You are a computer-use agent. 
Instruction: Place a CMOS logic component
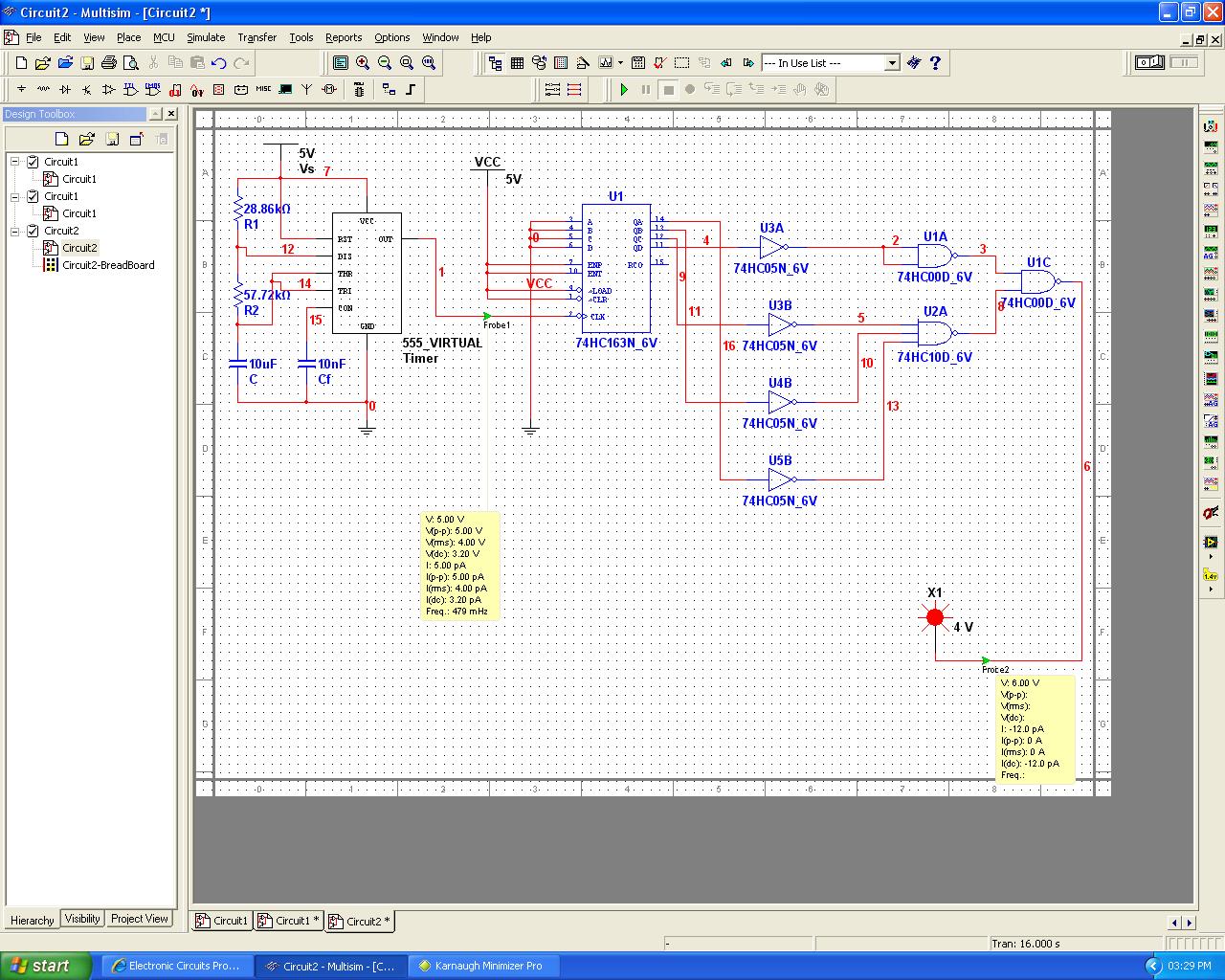click(153, 90)
